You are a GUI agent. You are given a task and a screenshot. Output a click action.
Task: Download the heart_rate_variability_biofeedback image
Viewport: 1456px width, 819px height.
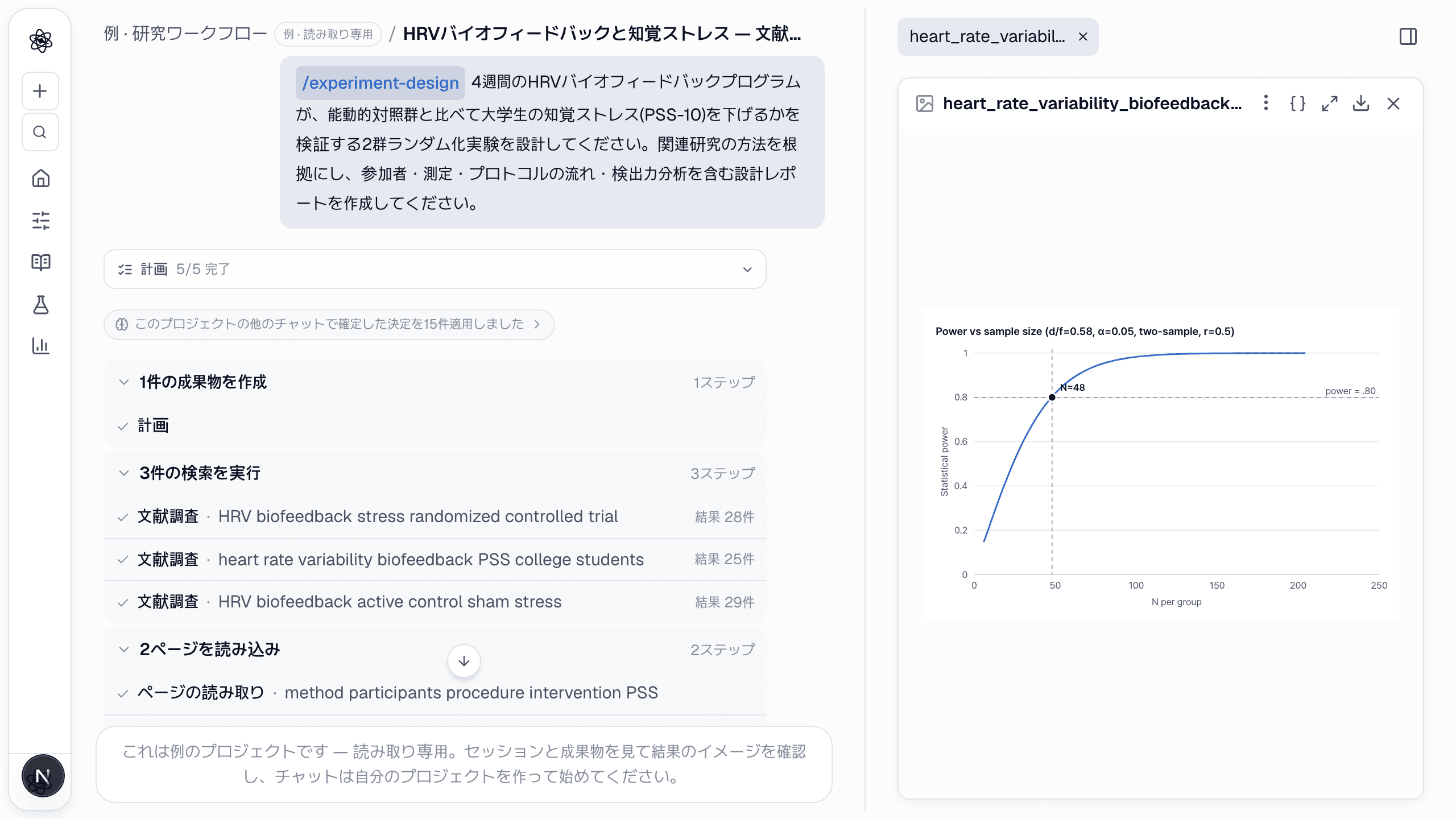1361,104
